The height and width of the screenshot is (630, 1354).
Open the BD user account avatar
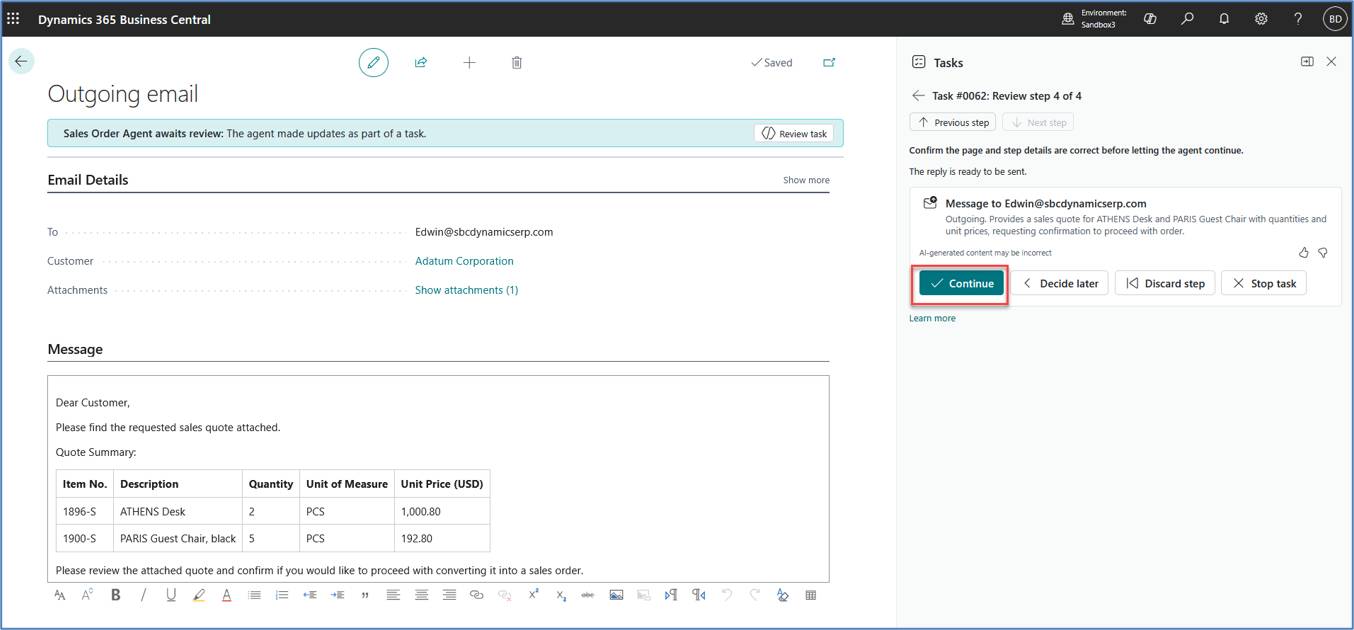click(x=1335, y=18)
